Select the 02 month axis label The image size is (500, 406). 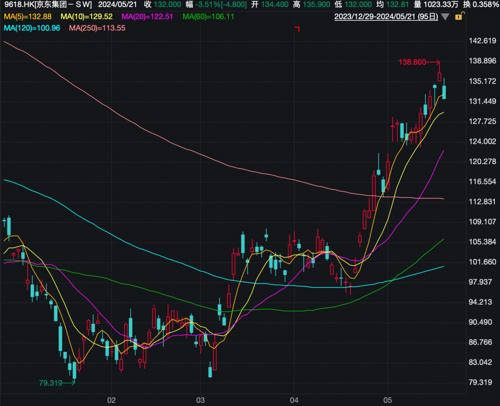tap(111, 400)
